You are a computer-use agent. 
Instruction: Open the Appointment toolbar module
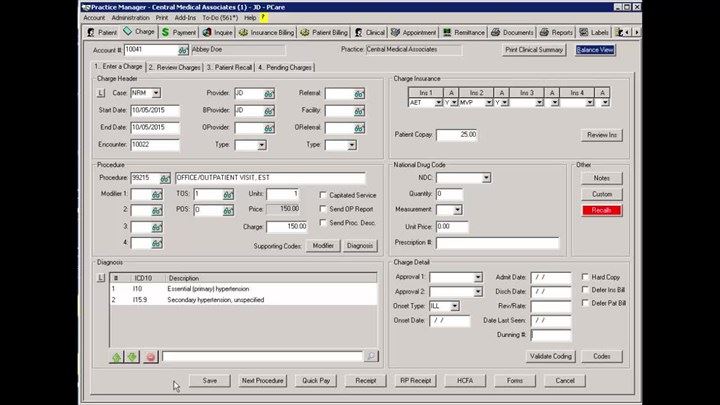point(413,32)
